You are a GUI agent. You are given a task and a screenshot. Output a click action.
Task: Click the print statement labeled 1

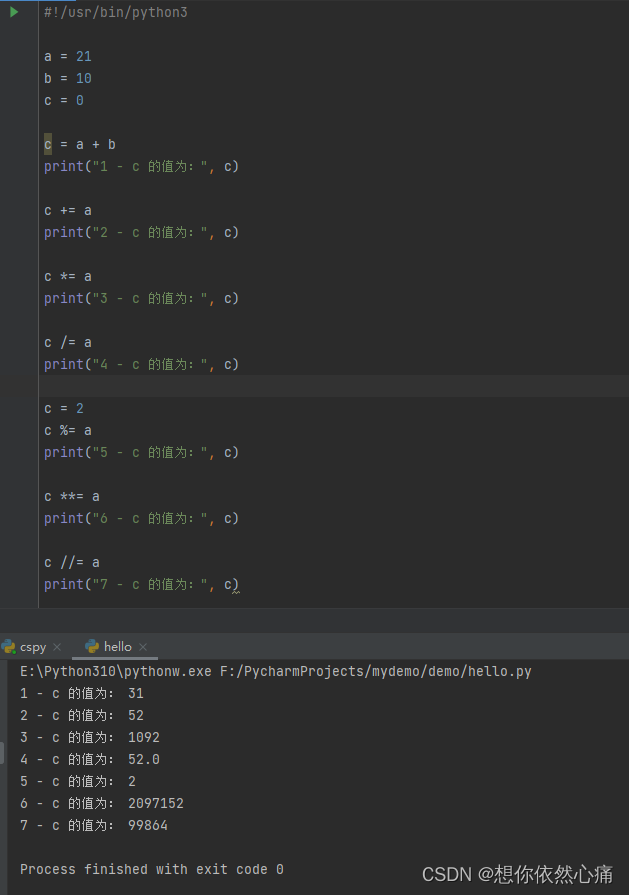[142, 167]
